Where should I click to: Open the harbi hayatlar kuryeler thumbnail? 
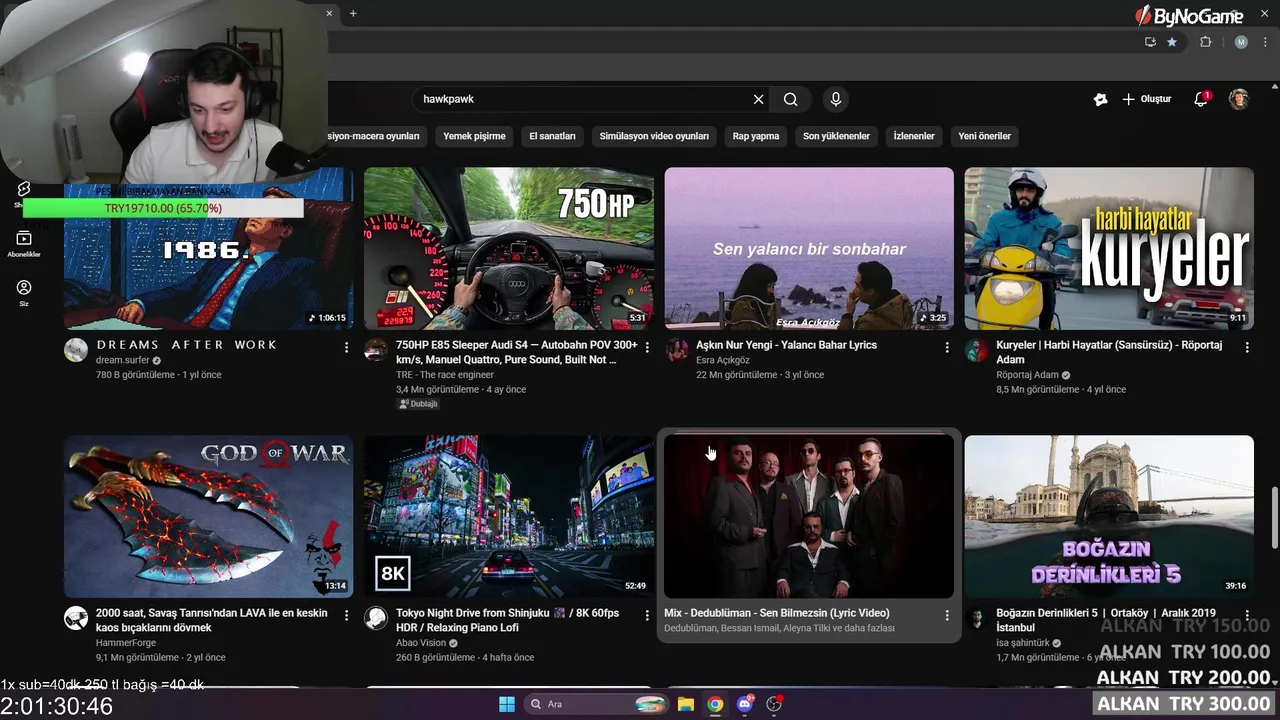pos(1109,248)
